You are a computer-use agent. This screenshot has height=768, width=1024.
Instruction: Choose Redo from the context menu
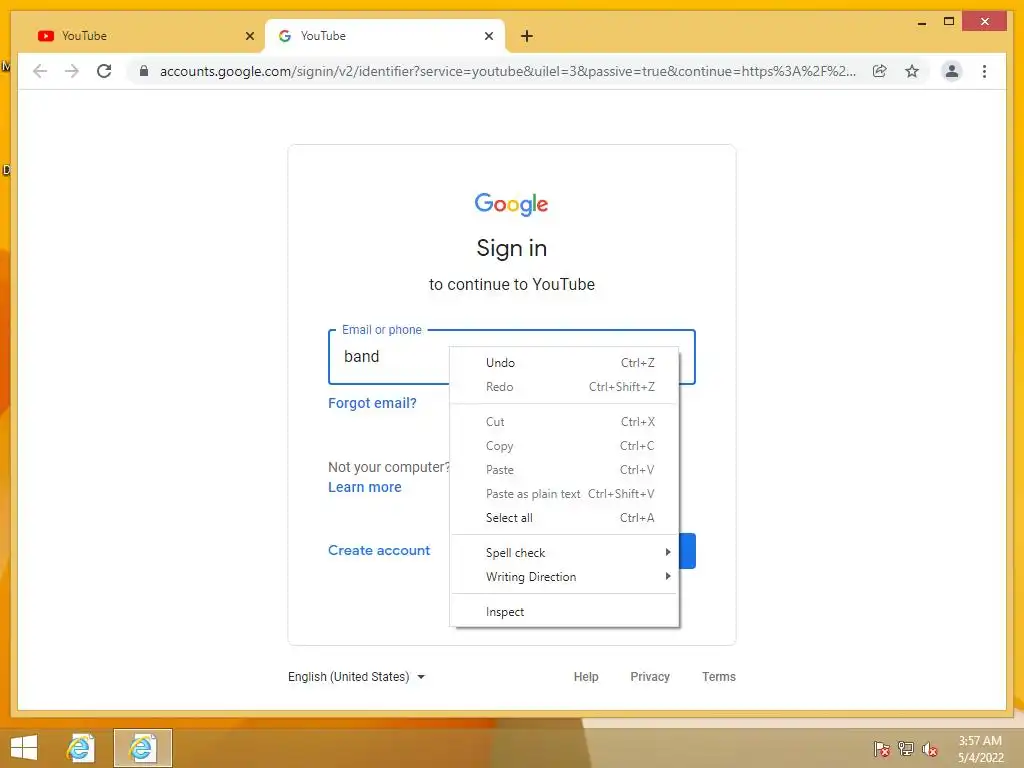pyautogui.click(x=565, y=387)
